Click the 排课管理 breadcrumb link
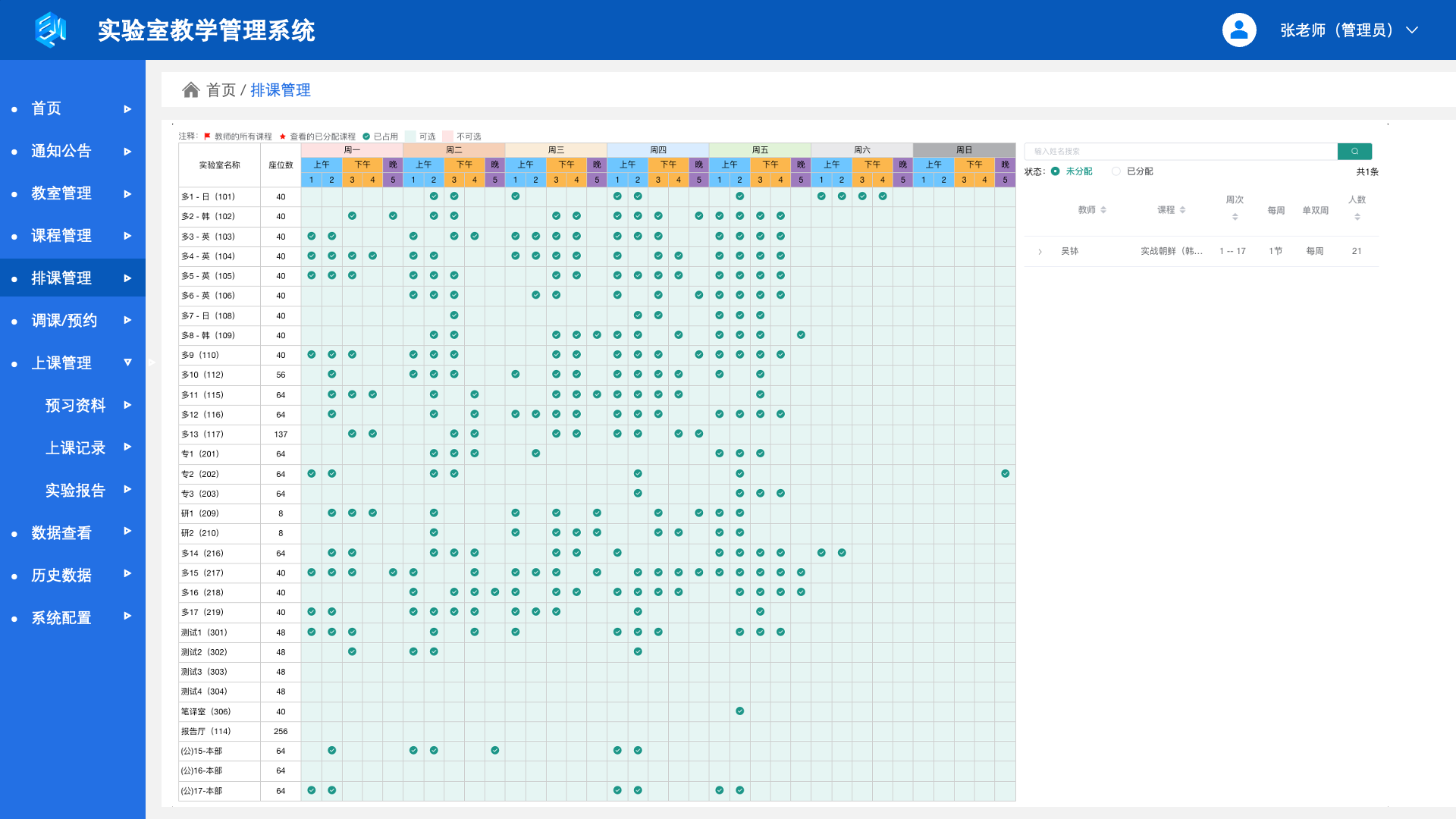 (x=280, y=90)
